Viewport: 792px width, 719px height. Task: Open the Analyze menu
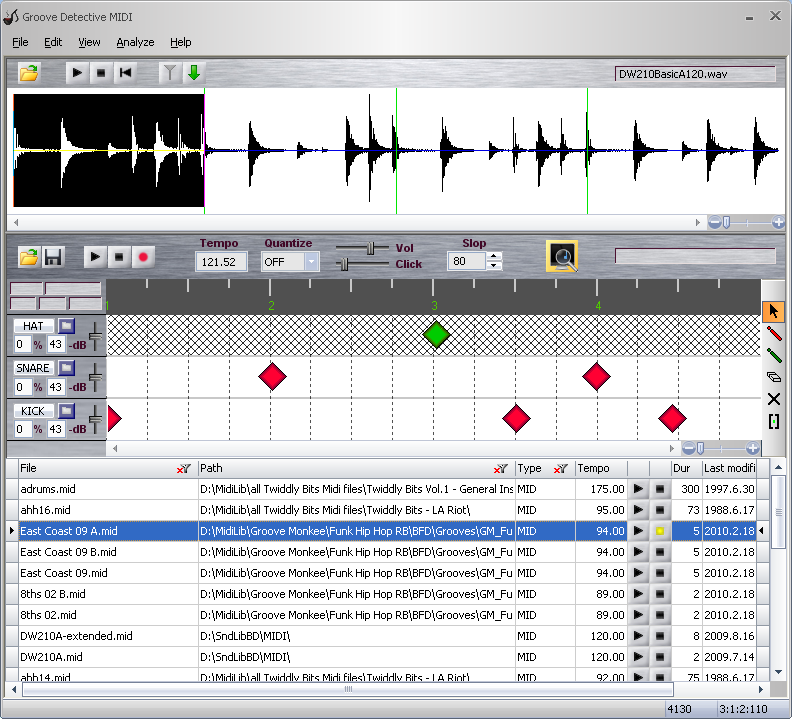135,42
